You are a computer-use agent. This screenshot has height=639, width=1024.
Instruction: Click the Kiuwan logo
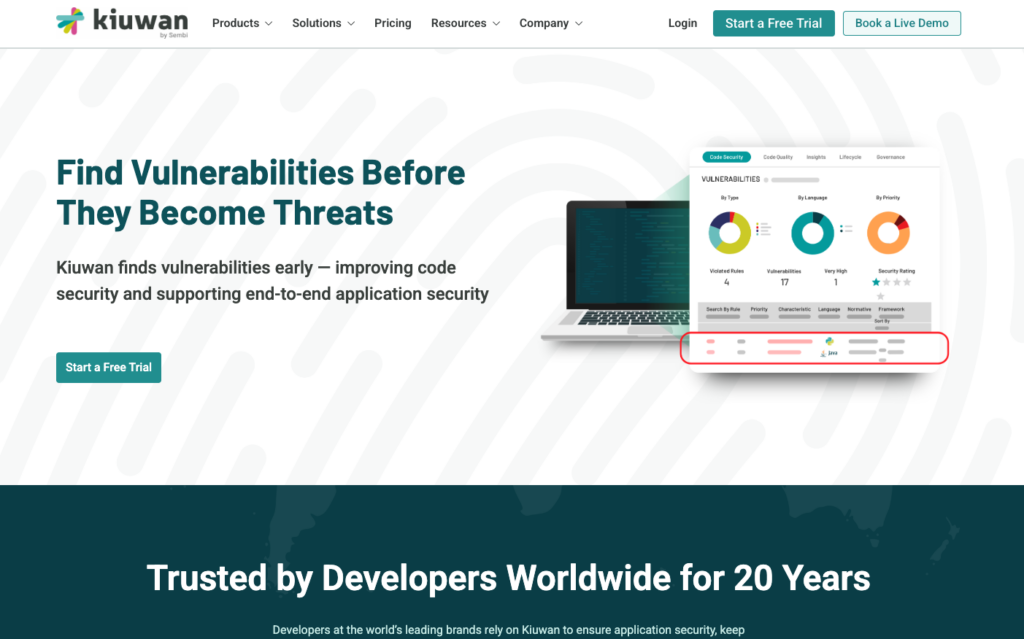coord(122,22)
